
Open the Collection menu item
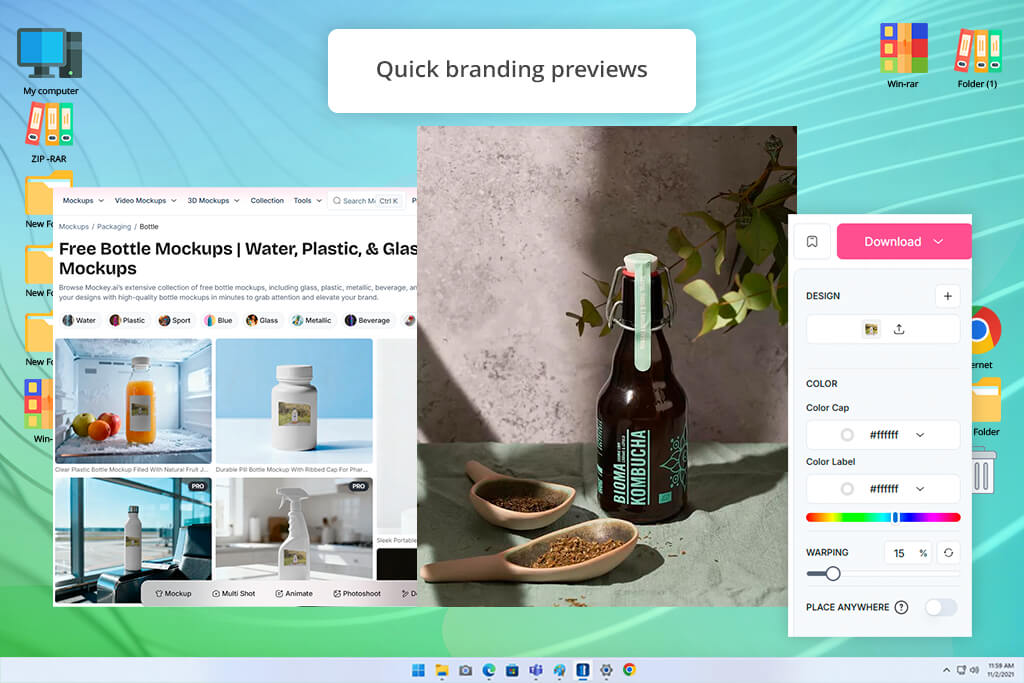(x=267, y=200)
